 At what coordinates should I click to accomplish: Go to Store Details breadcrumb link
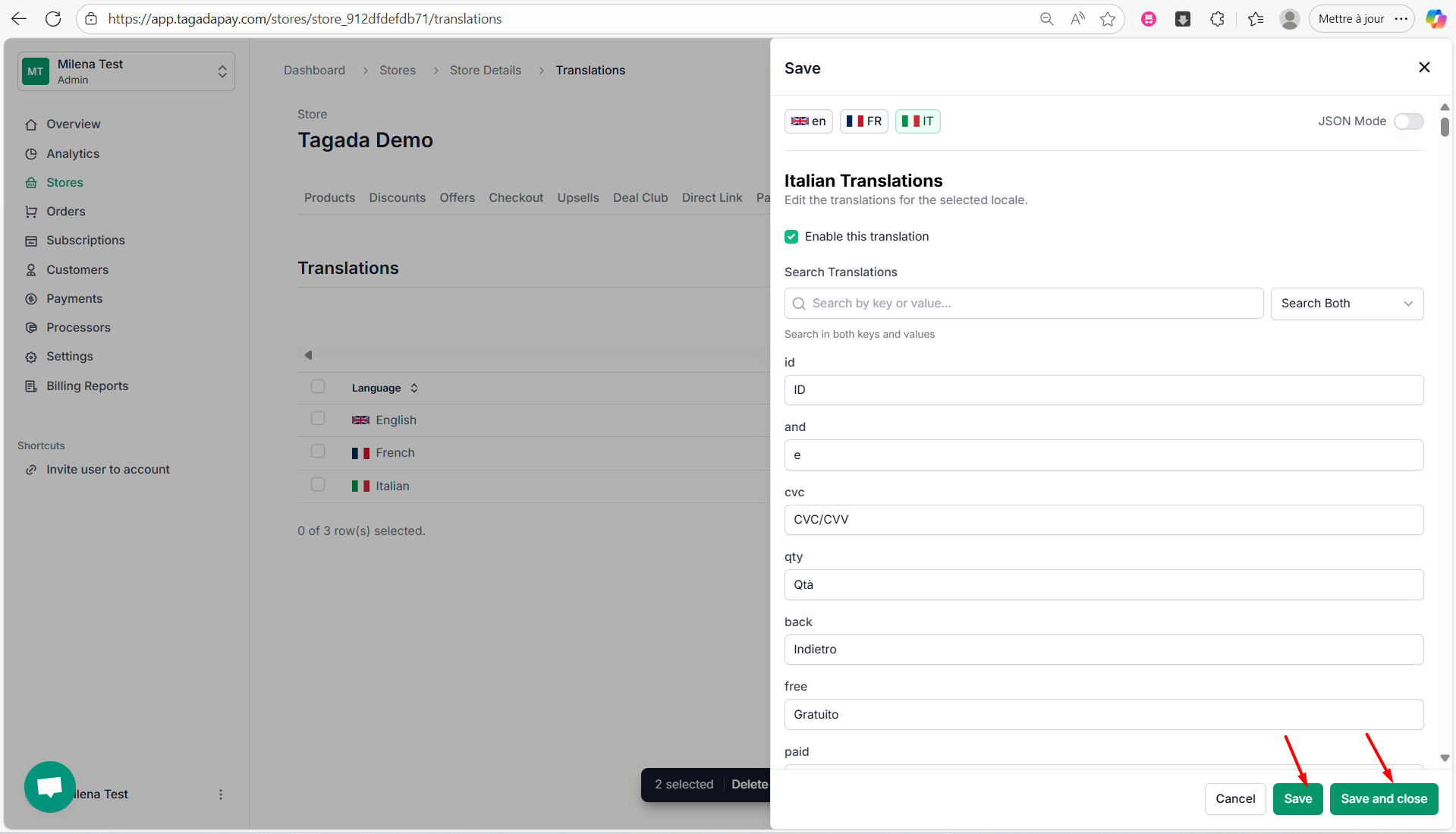[x=485, y=70]
